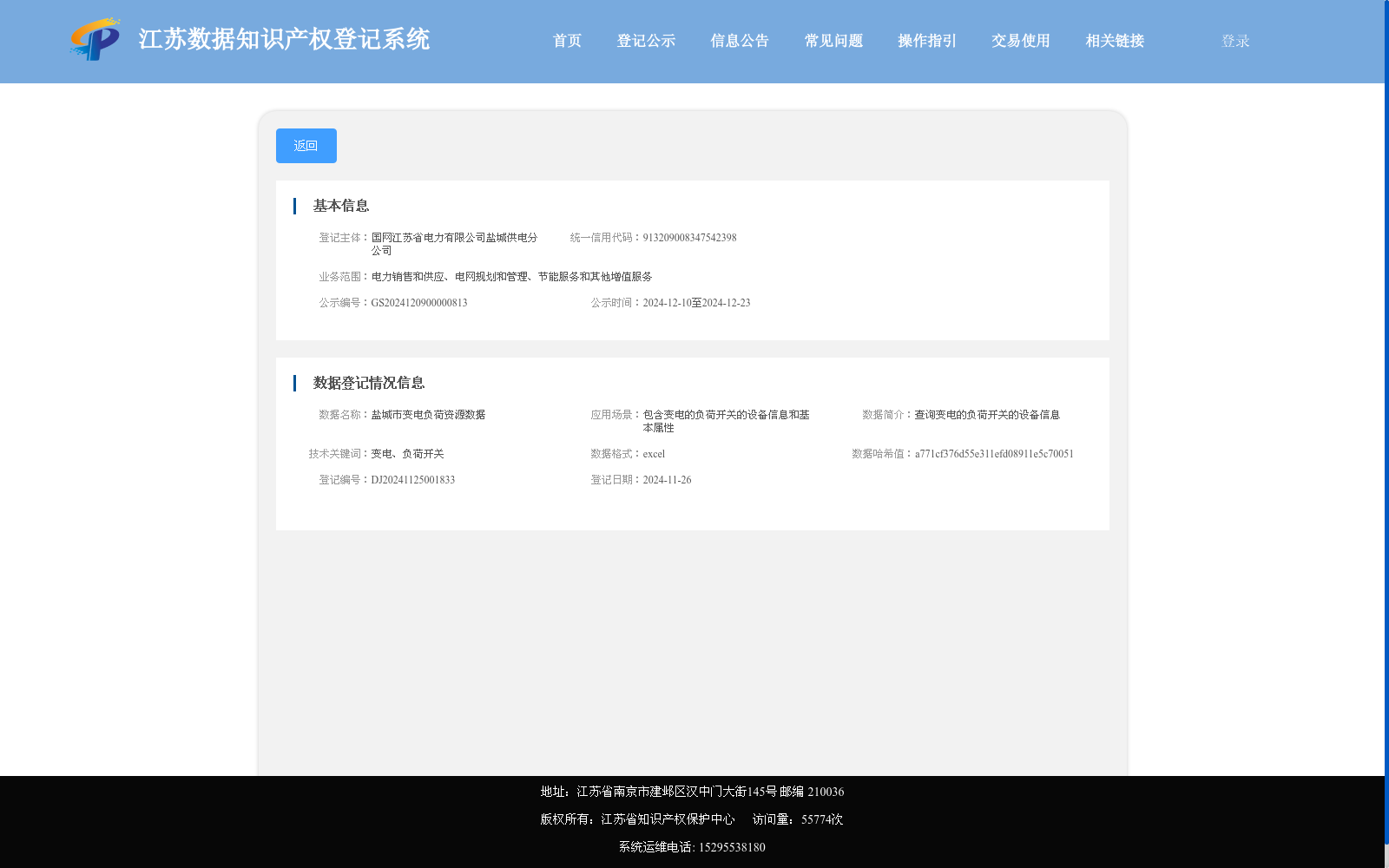1389x868 pixels.
Task: Click visit count 55774次
Action: coord(822,819)
